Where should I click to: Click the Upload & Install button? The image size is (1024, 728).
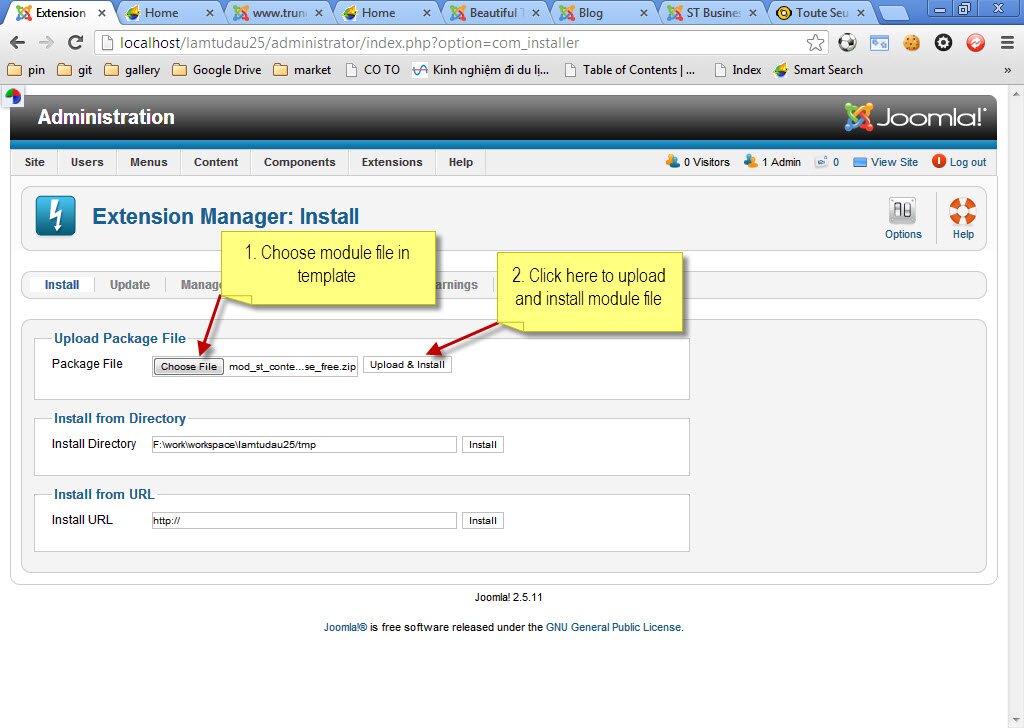pos(407,365)
